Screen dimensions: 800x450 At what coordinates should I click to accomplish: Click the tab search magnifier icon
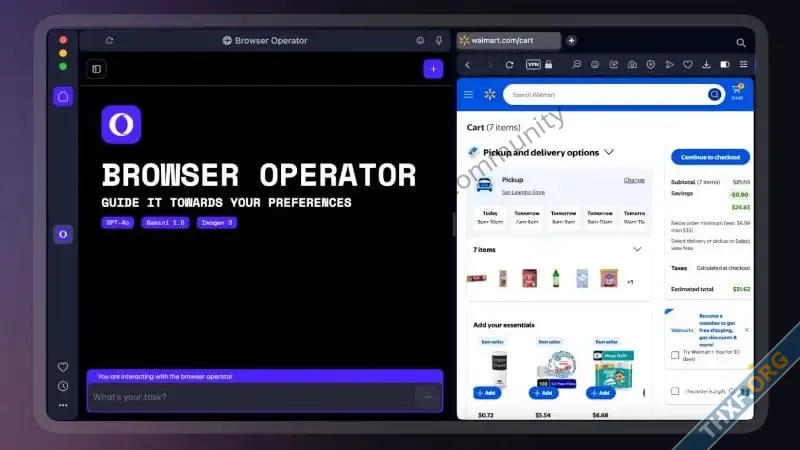coord(741,43)
